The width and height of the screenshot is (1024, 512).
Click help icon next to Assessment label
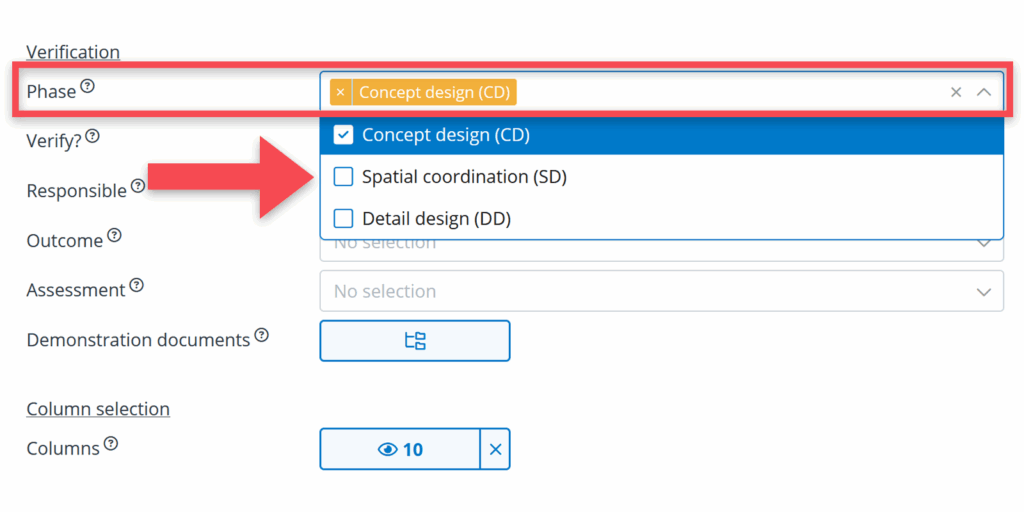137,286
